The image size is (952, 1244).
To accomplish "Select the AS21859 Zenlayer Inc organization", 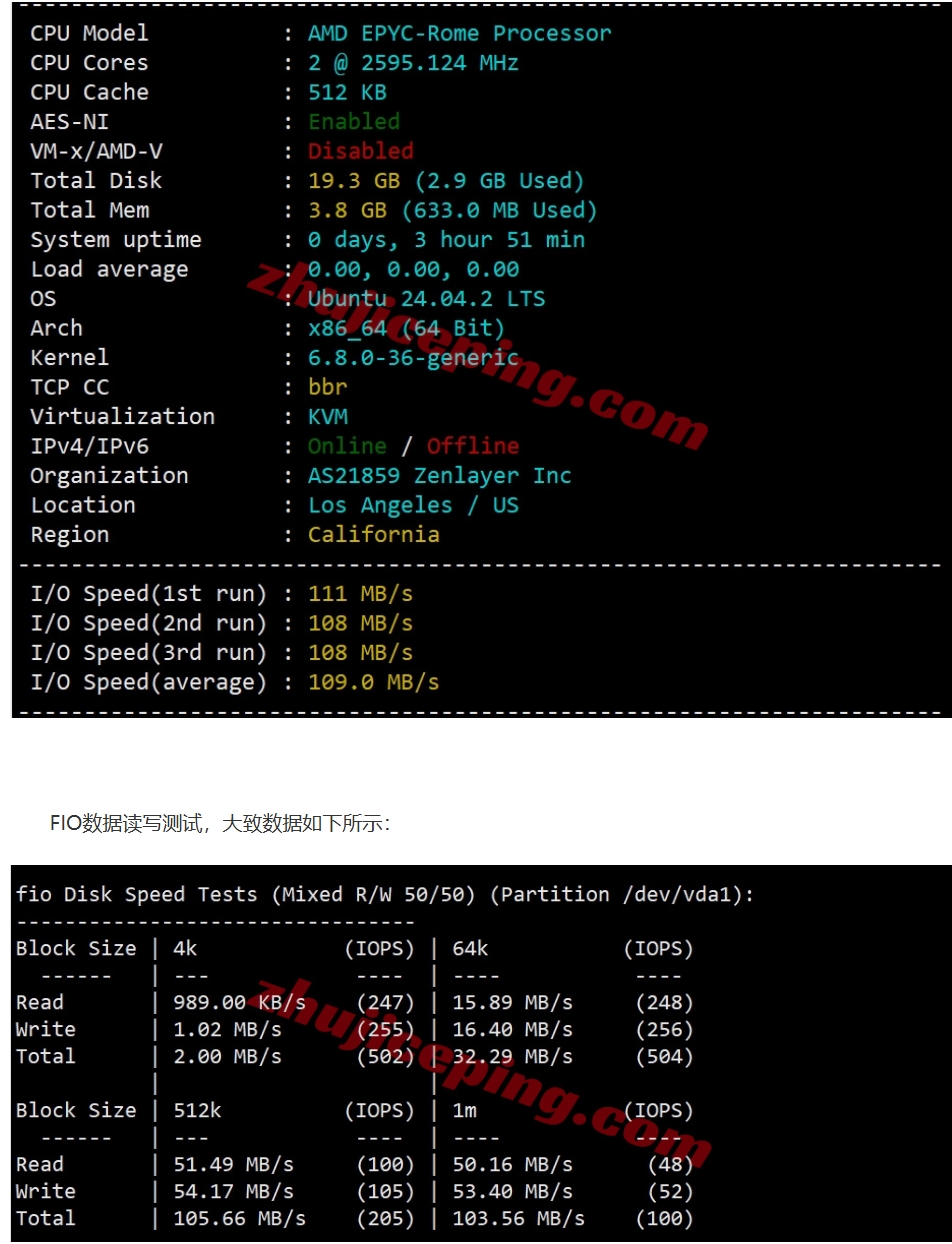I will 440,476.
